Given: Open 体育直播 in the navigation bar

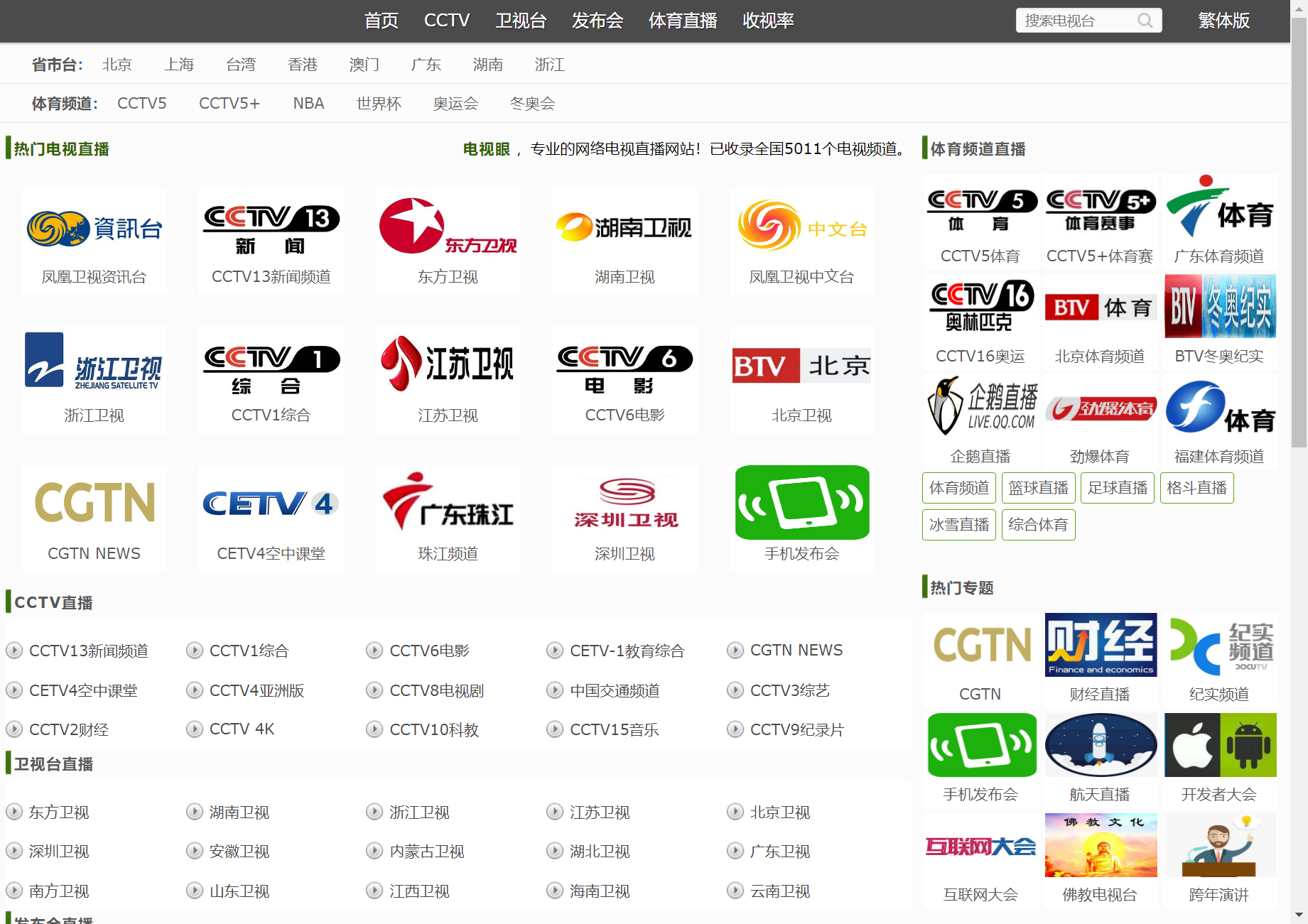Looking at the screenshot, I should [x=683, y=21].
